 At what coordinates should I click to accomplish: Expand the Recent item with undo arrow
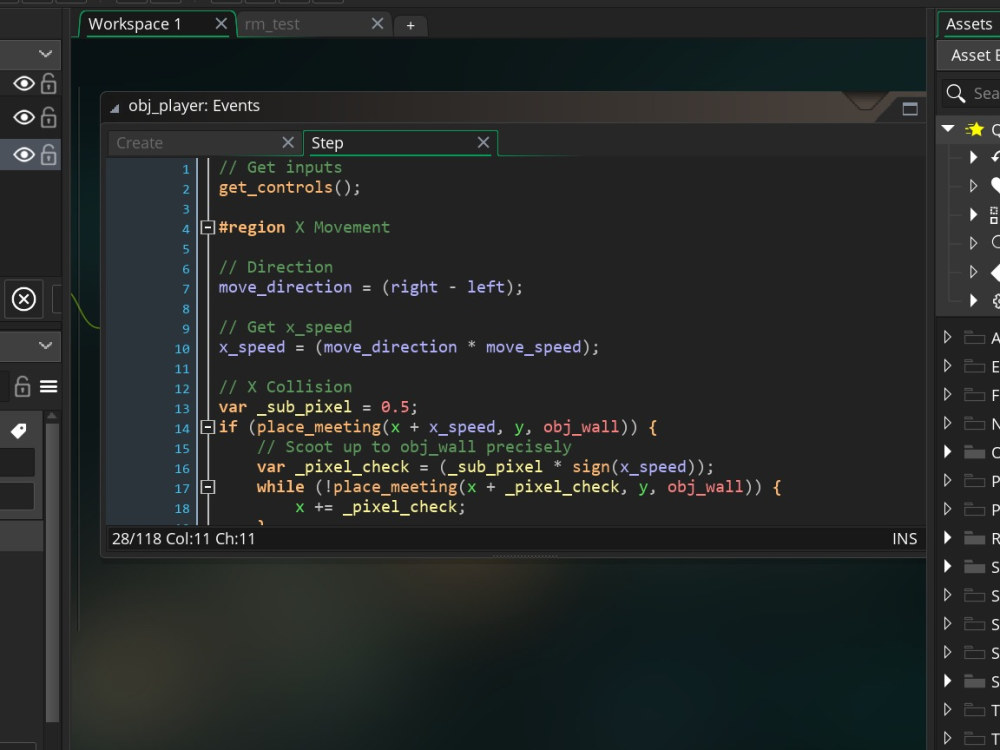coord(973,157)
